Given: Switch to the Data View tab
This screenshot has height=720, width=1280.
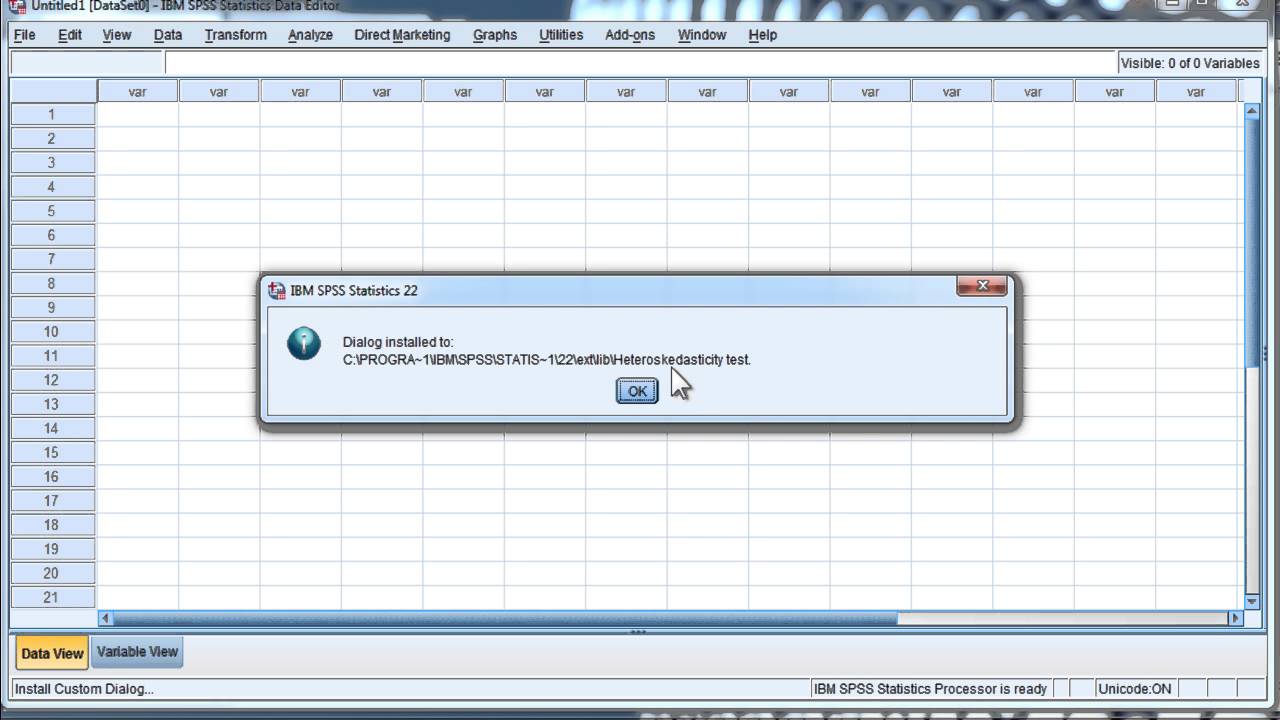Looking at the screenshot, I should click(x=52, y=653).
